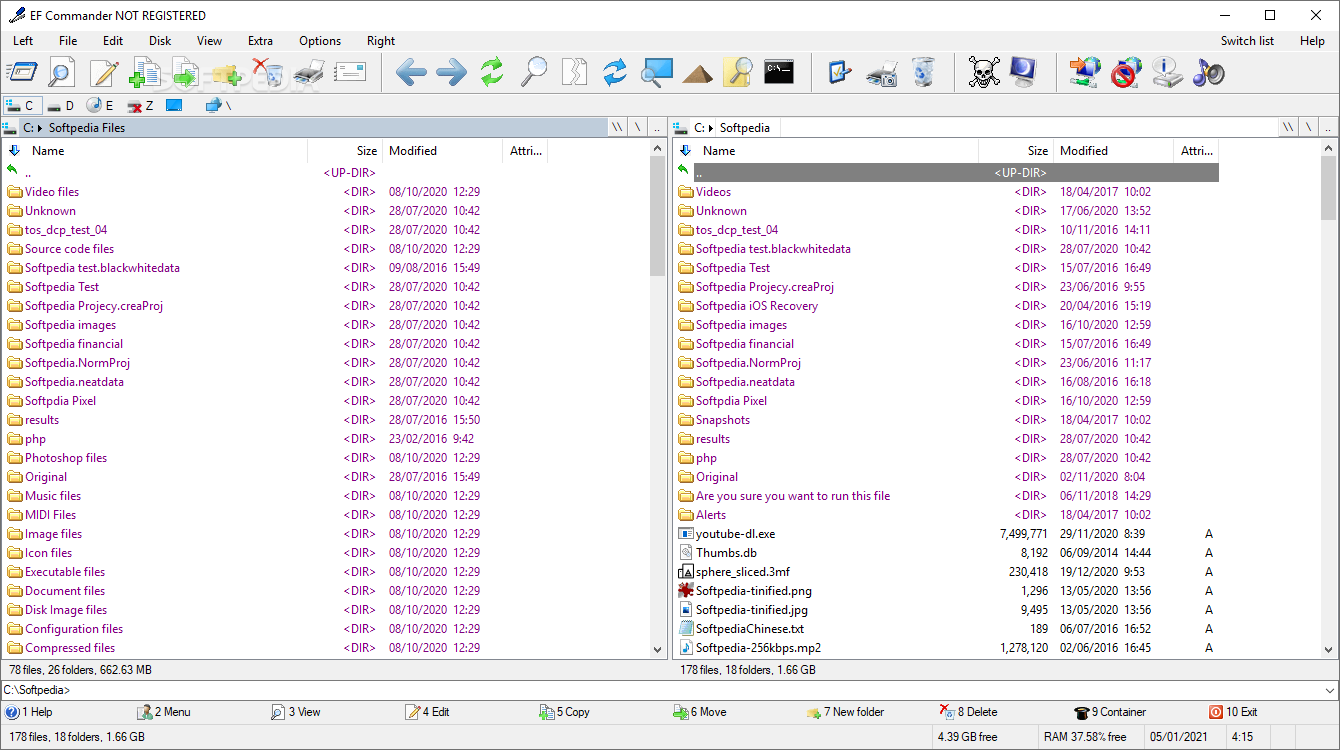This screenshot has width=1340, height=750.
Task: Click the window-with-speed-lines first toolbar icon
Action: click(22, 72)
